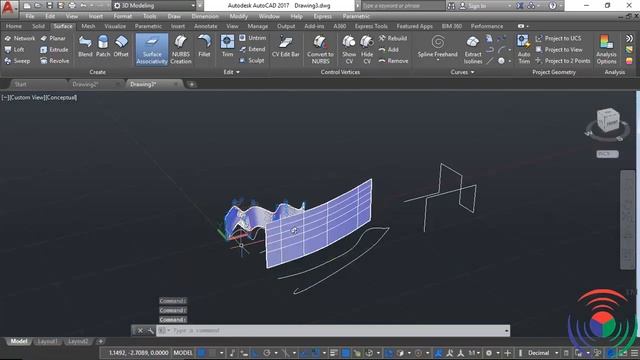Expand the Edit panel dropdown

coord(231,72)
